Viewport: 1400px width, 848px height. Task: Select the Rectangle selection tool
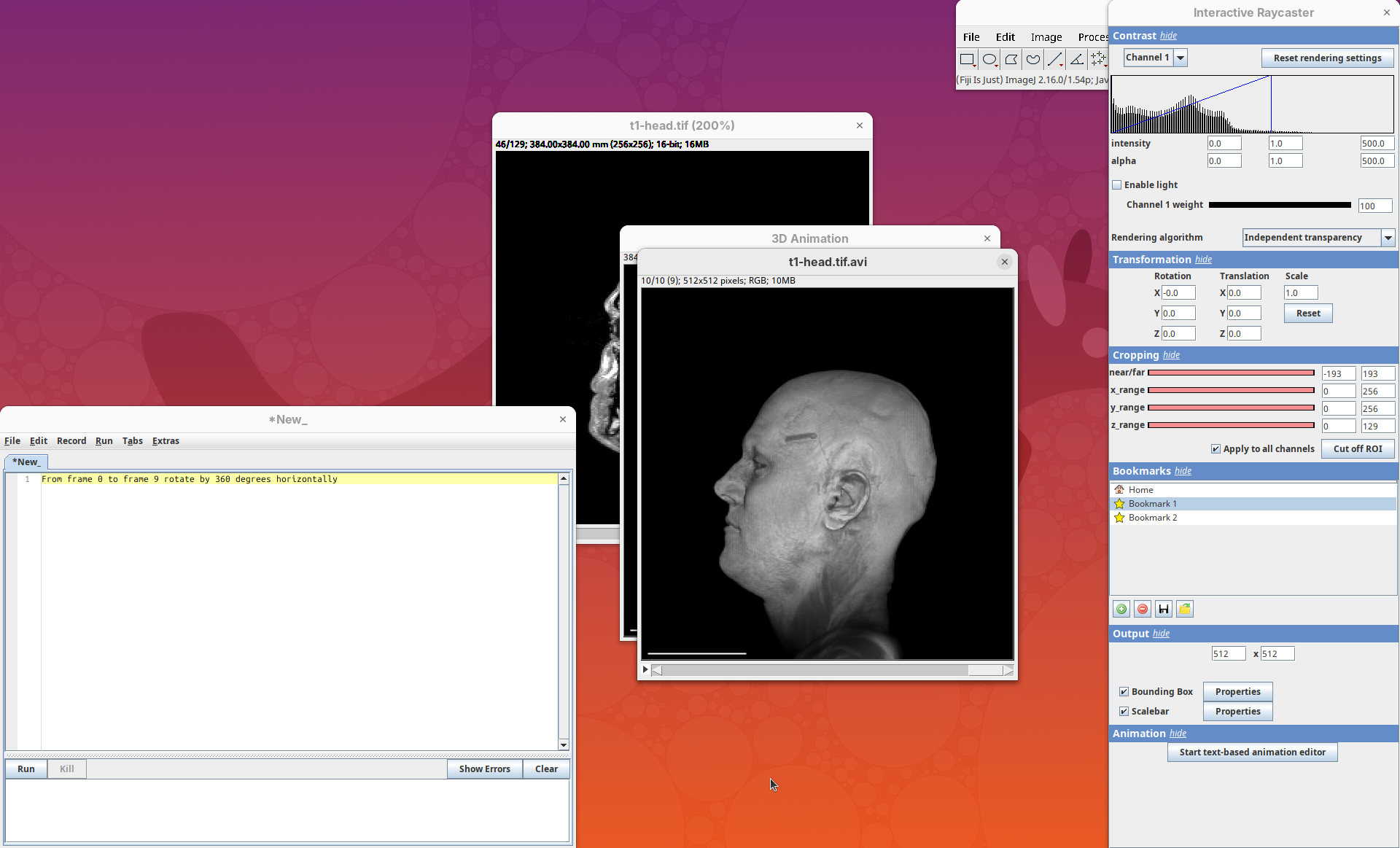tap(967, 60)
